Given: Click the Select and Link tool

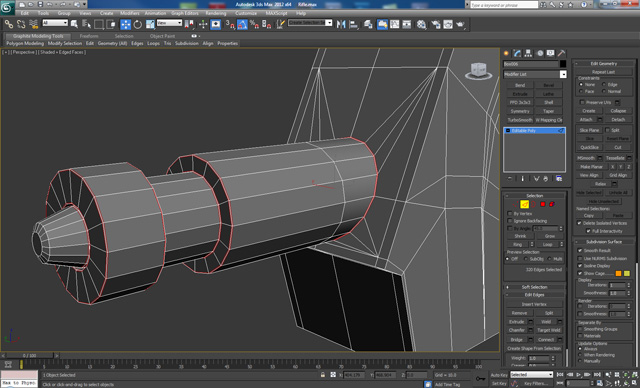Looking at the screenshot, I should (x=9, y=24).
